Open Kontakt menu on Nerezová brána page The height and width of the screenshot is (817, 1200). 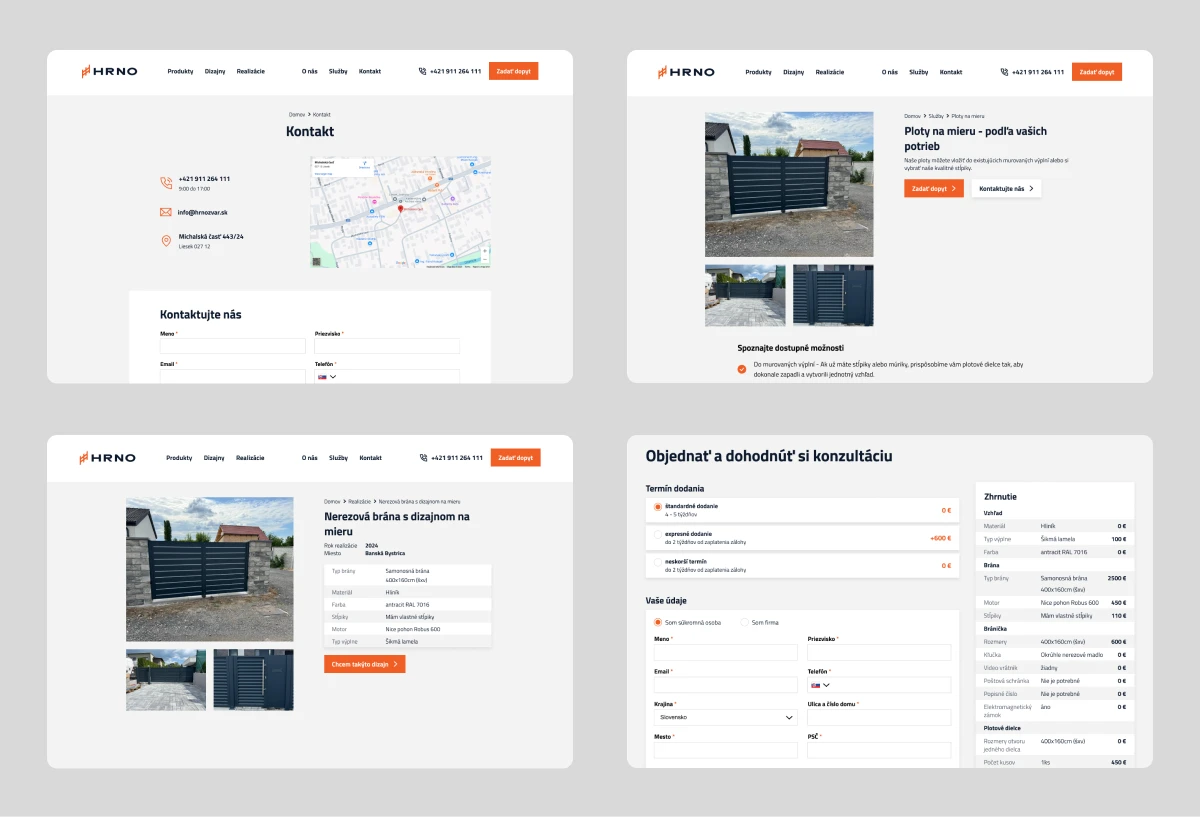[x=371, y=458]
